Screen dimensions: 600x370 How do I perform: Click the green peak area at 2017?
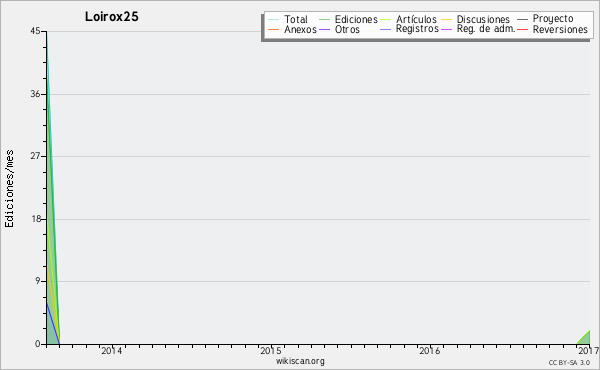point(586,340)
